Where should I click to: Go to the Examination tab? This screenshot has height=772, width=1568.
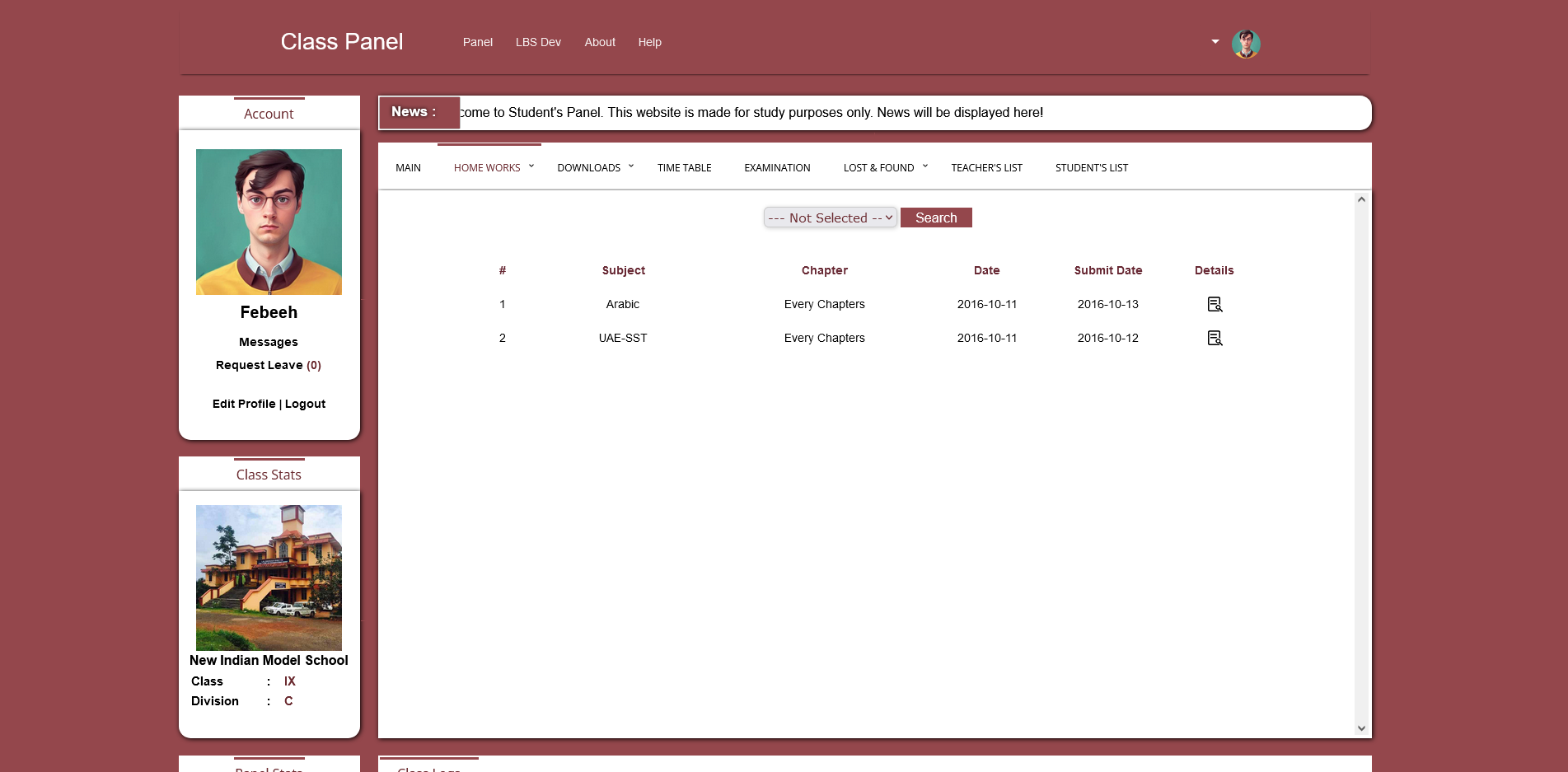[x=777, y=168]
